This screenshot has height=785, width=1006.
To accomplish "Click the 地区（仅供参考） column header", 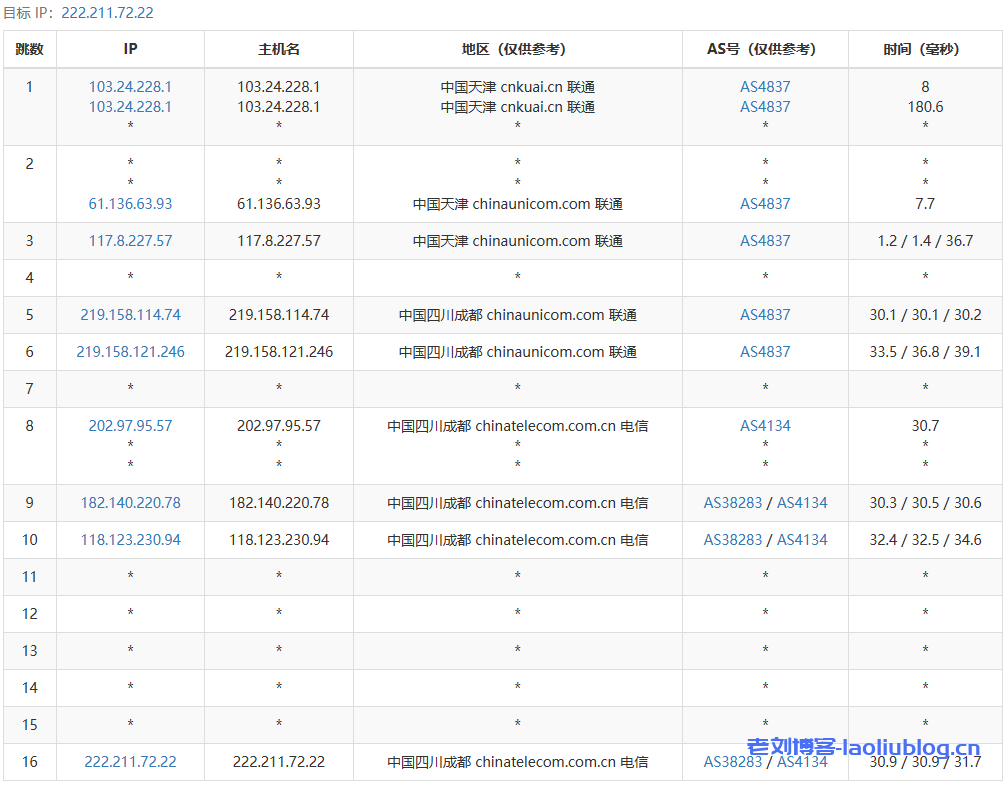I will [517, 49].
